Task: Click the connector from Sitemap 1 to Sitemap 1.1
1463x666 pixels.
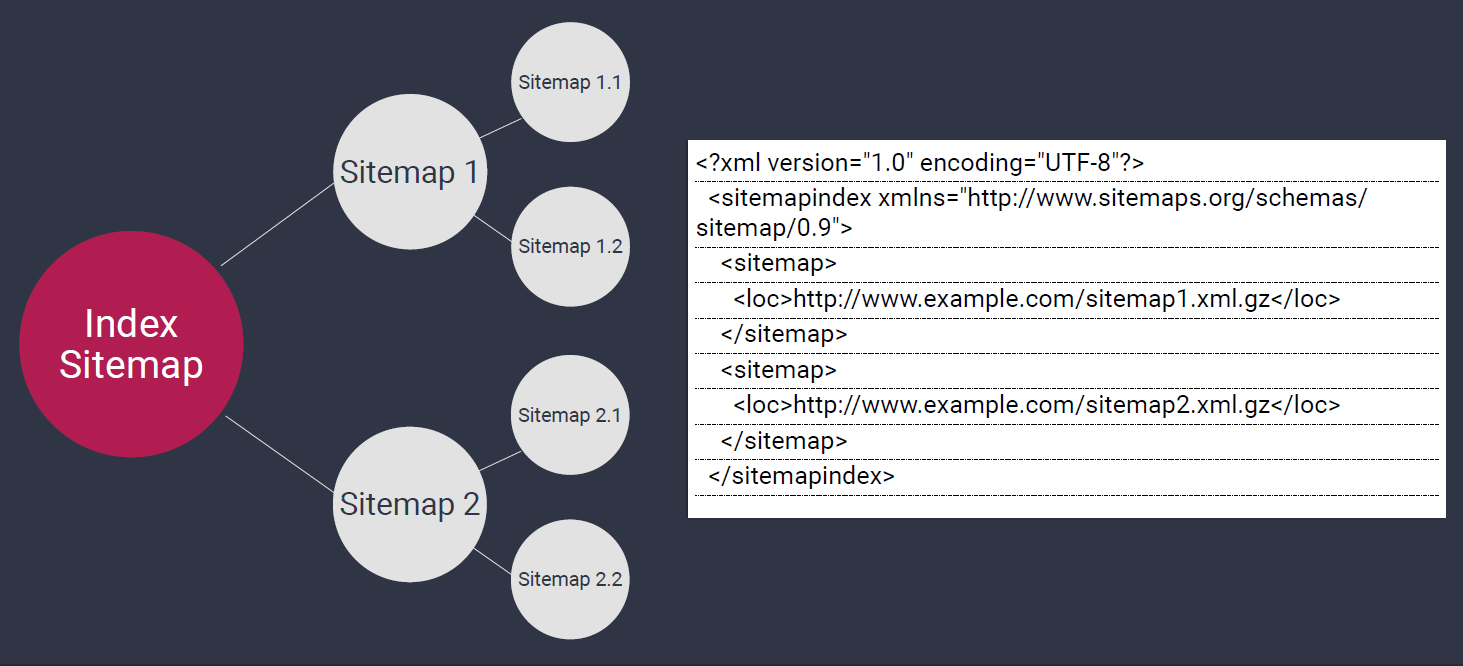Action: (x=501, y=128)
